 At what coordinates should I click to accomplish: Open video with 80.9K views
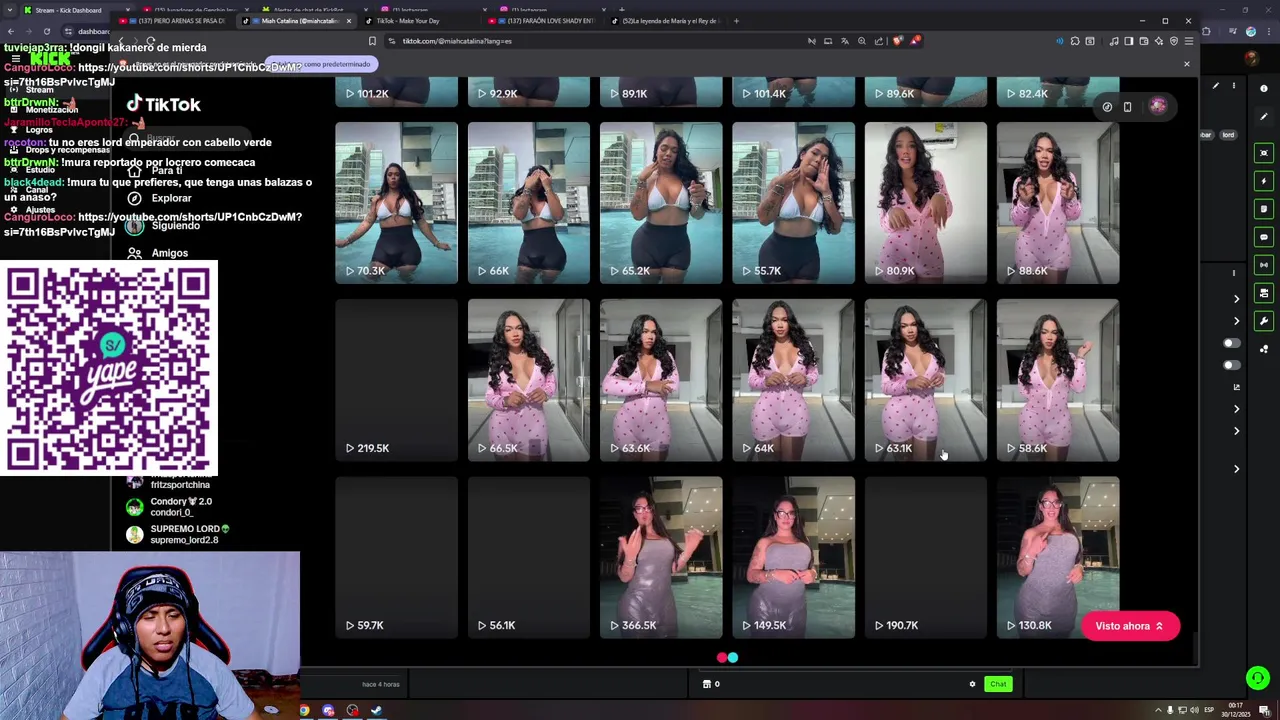point(925,203)
